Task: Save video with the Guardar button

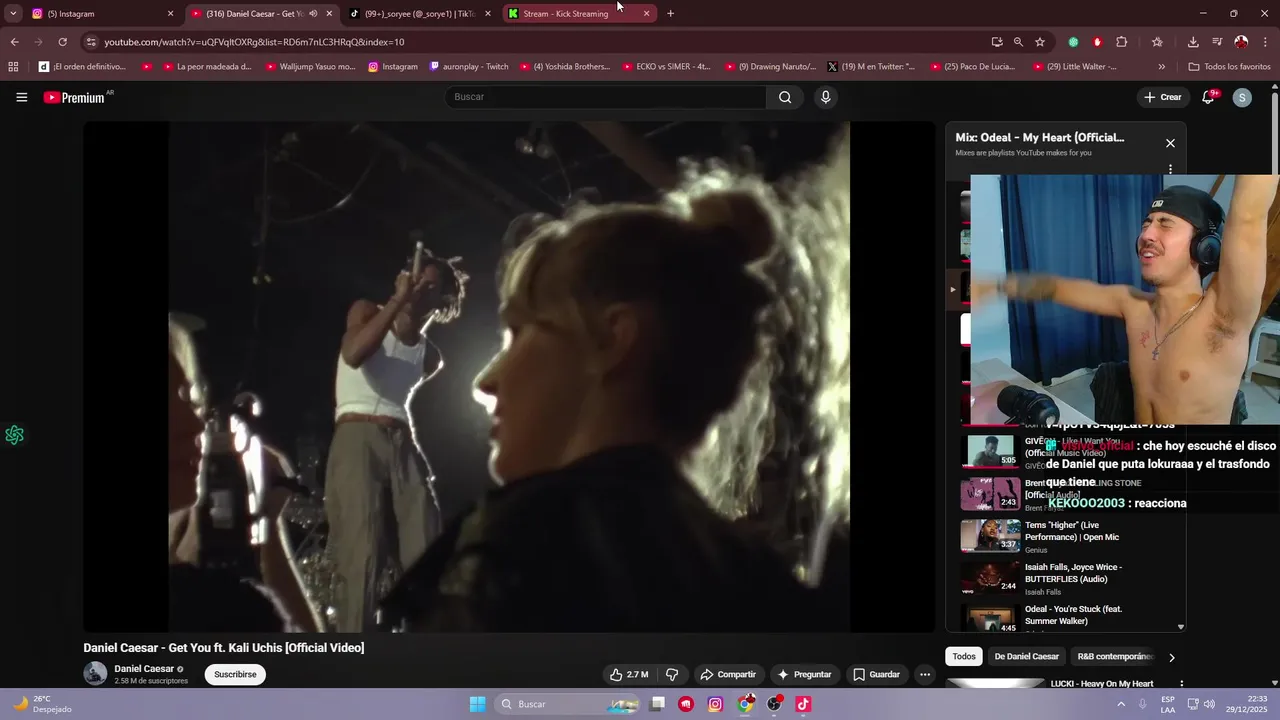Action: (876, 674)
